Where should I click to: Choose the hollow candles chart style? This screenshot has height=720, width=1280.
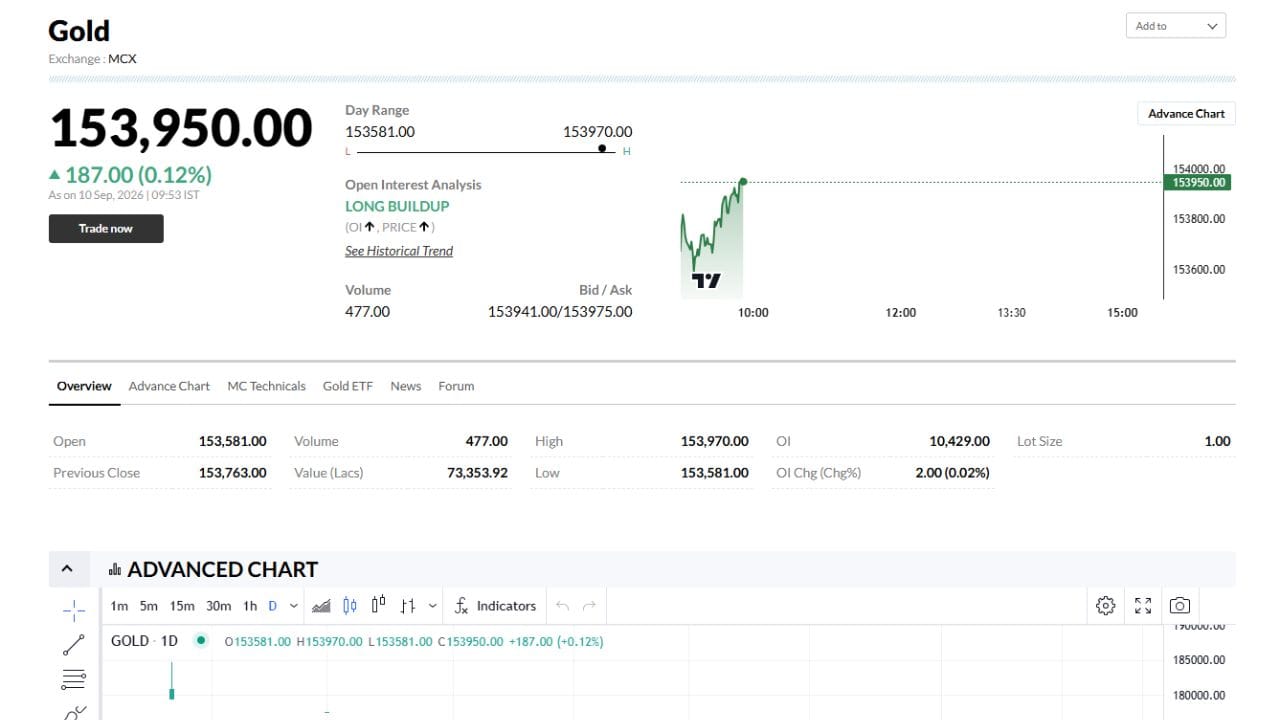[x=378, y=606]
